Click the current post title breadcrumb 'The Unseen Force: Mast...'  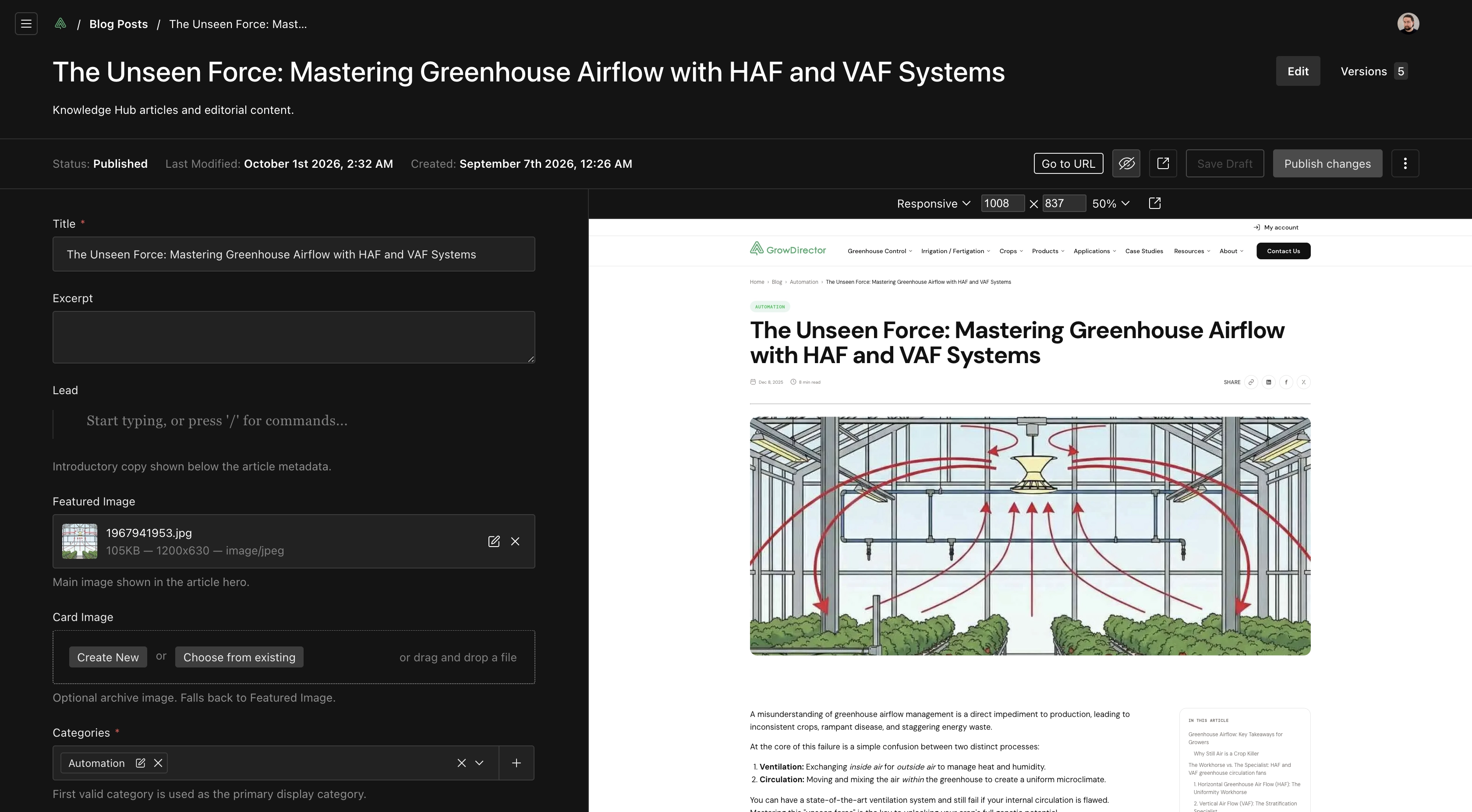point(238,24)
